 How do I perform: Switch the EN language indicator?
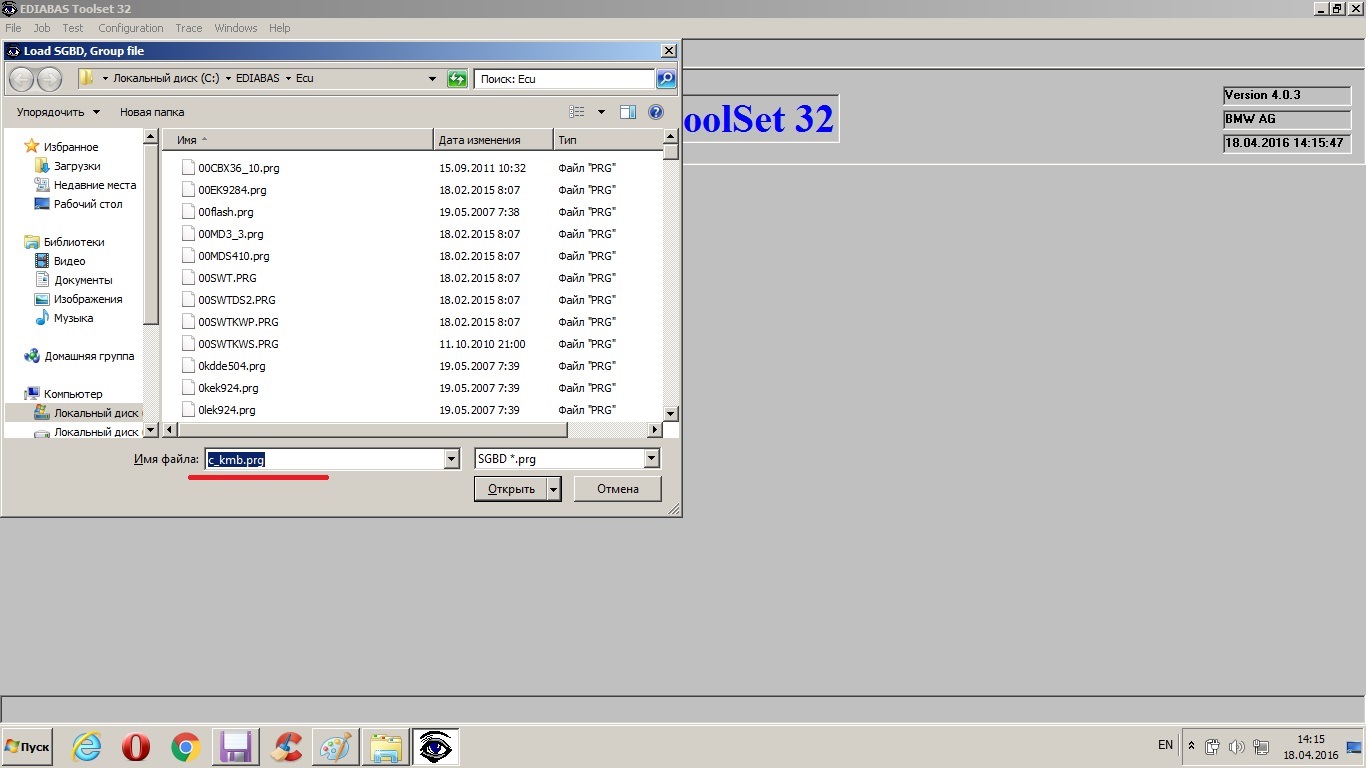click(1165, 745)
